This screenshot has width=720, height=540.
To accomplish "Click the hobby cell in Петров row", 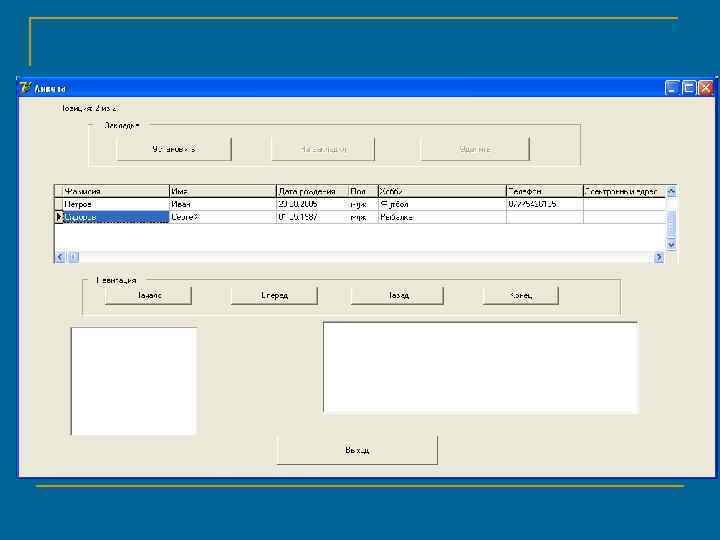I will [x=442, y=204].
